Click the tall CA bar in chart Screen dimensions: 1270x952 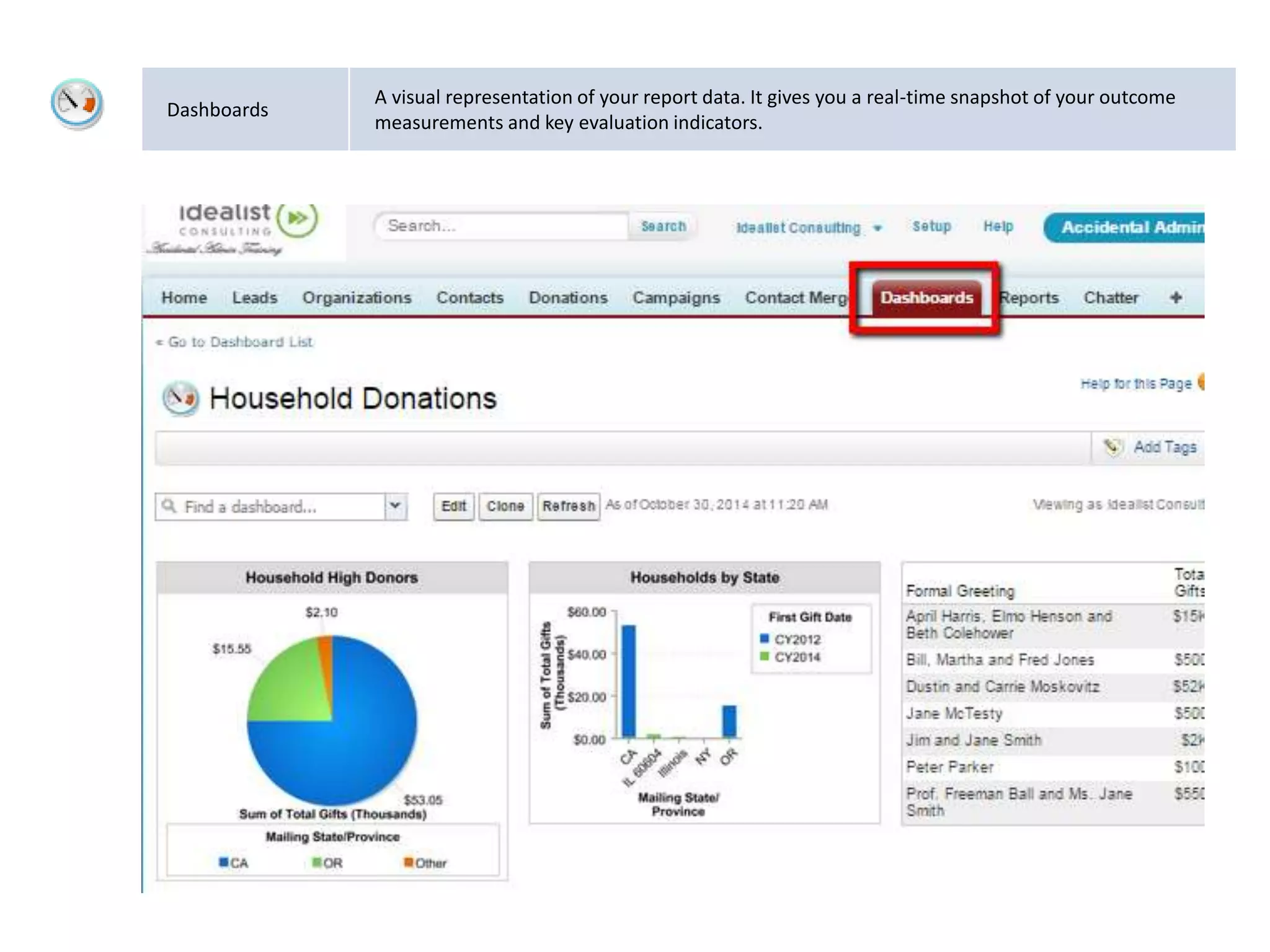click(629, 681)
